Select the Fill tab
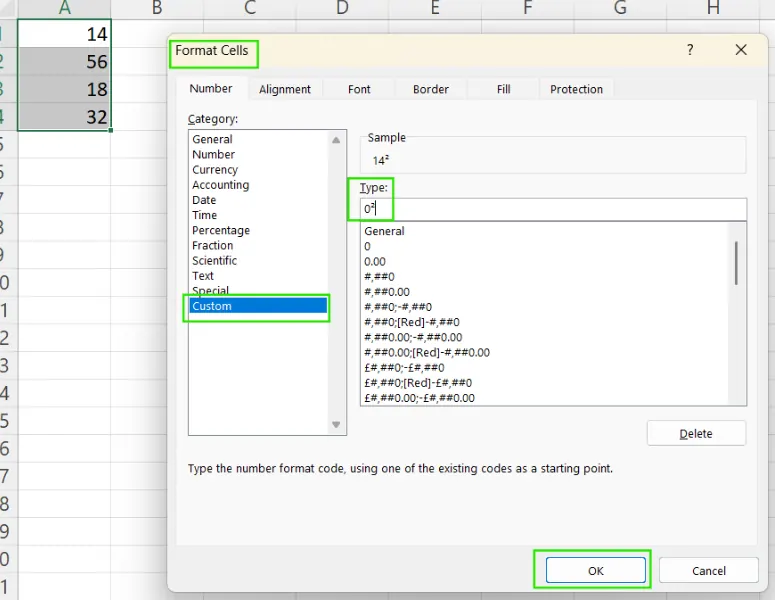This screenshot has height=600, width=775. 504,89
